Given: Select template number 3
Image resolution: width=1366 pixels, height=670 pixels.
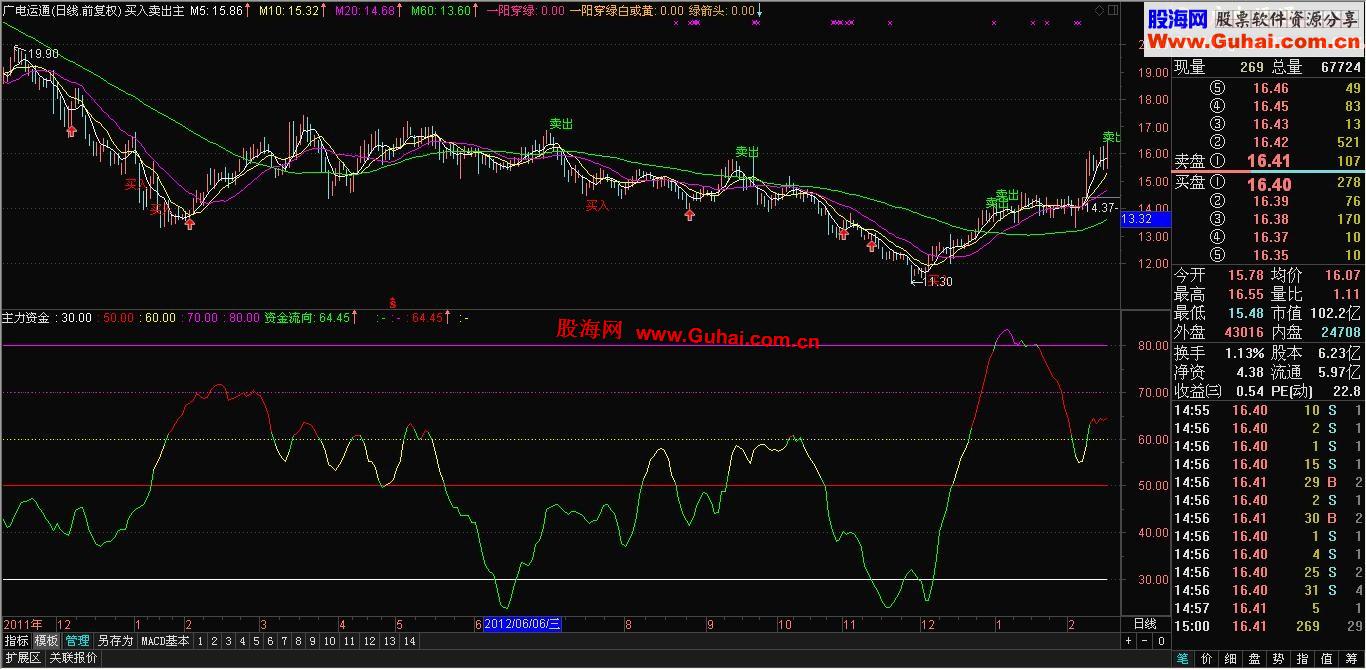Looking at the screenshot, I should point(228,641).
